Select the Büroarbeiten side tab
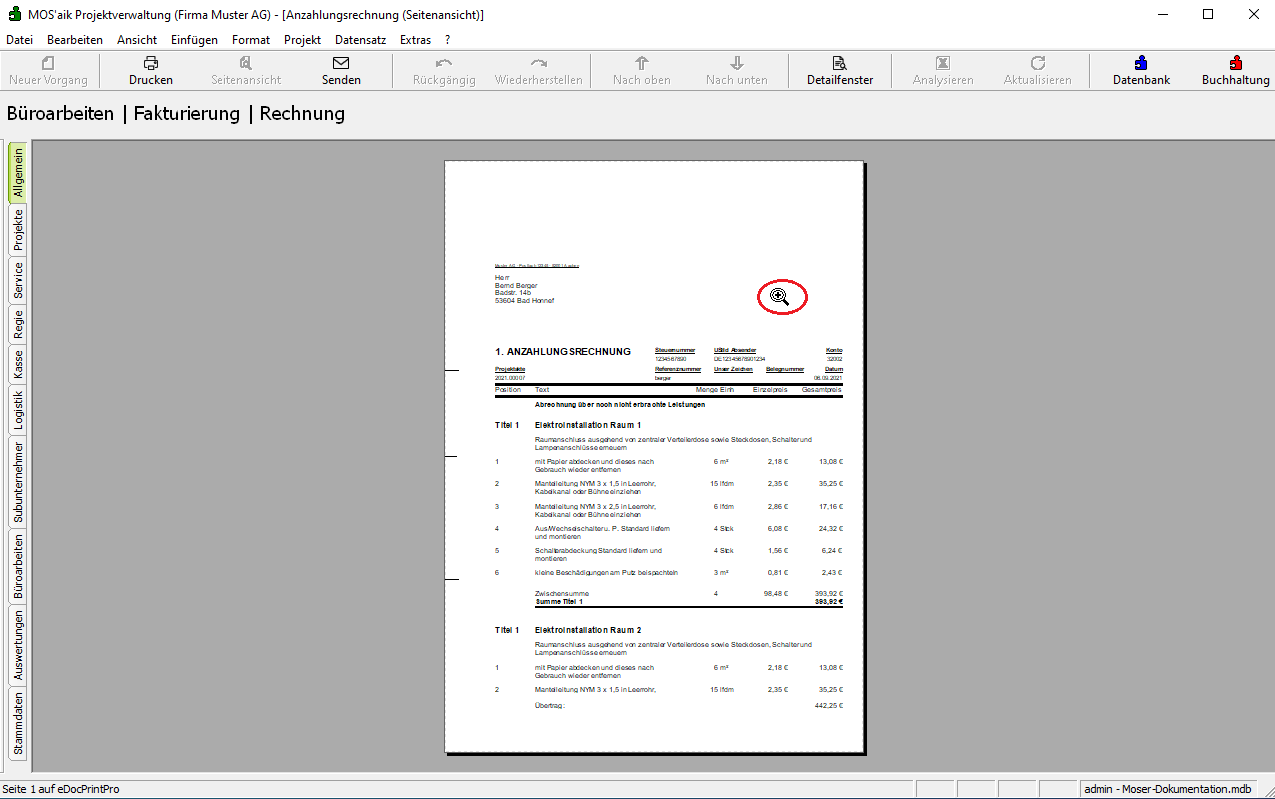This screenshot has height=799, width=1275. click(x=18, y=565)
